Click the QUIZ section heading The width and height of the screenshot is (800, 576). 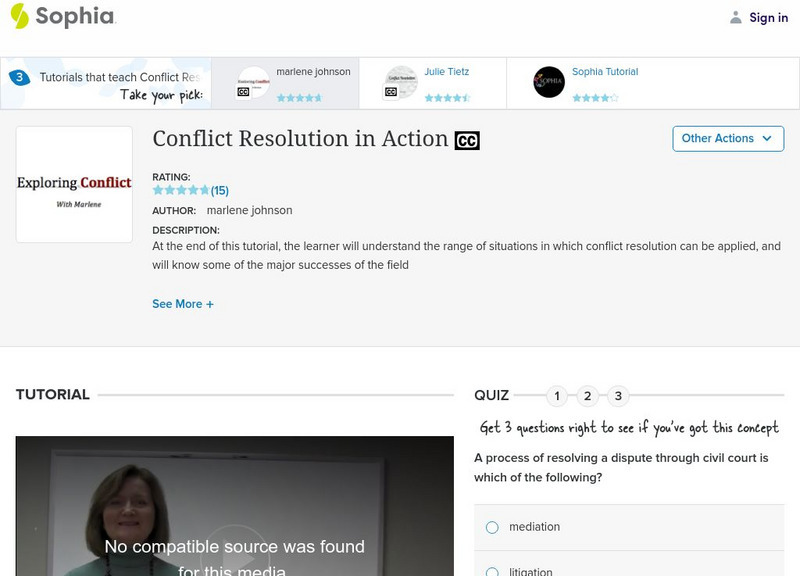(491, 395)
